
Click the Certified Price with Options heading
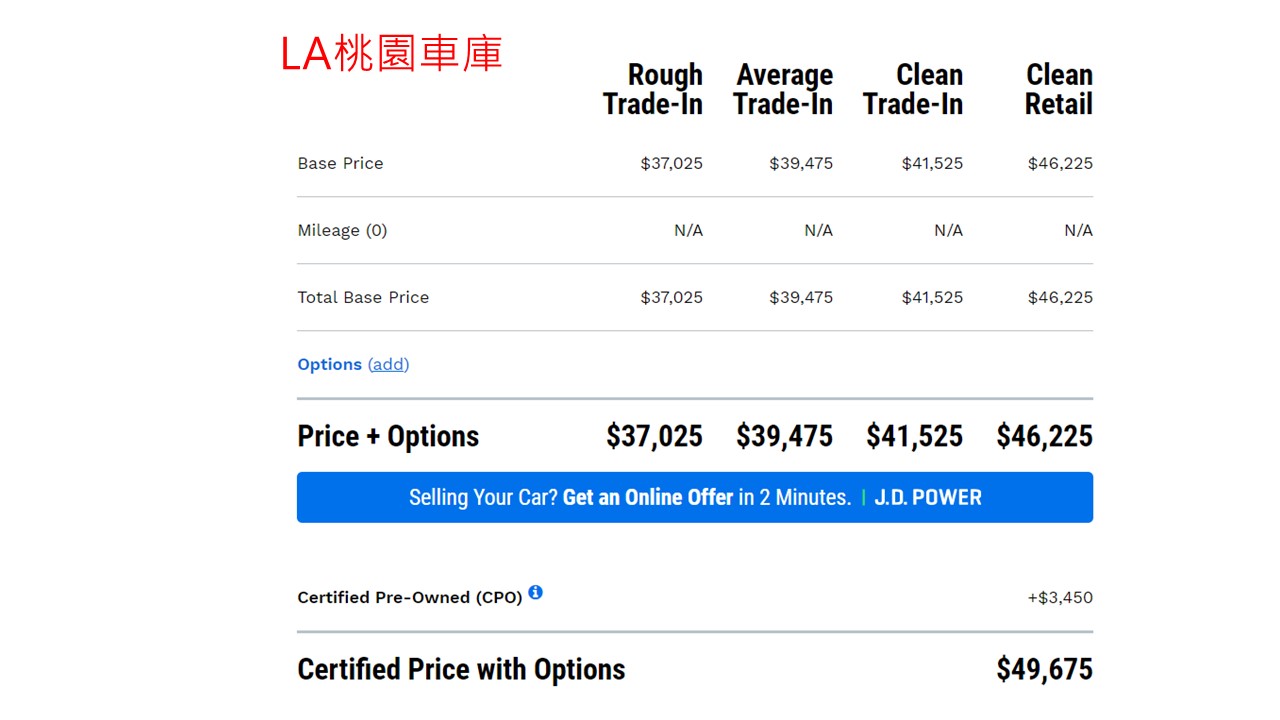click(x=461, y=669)
